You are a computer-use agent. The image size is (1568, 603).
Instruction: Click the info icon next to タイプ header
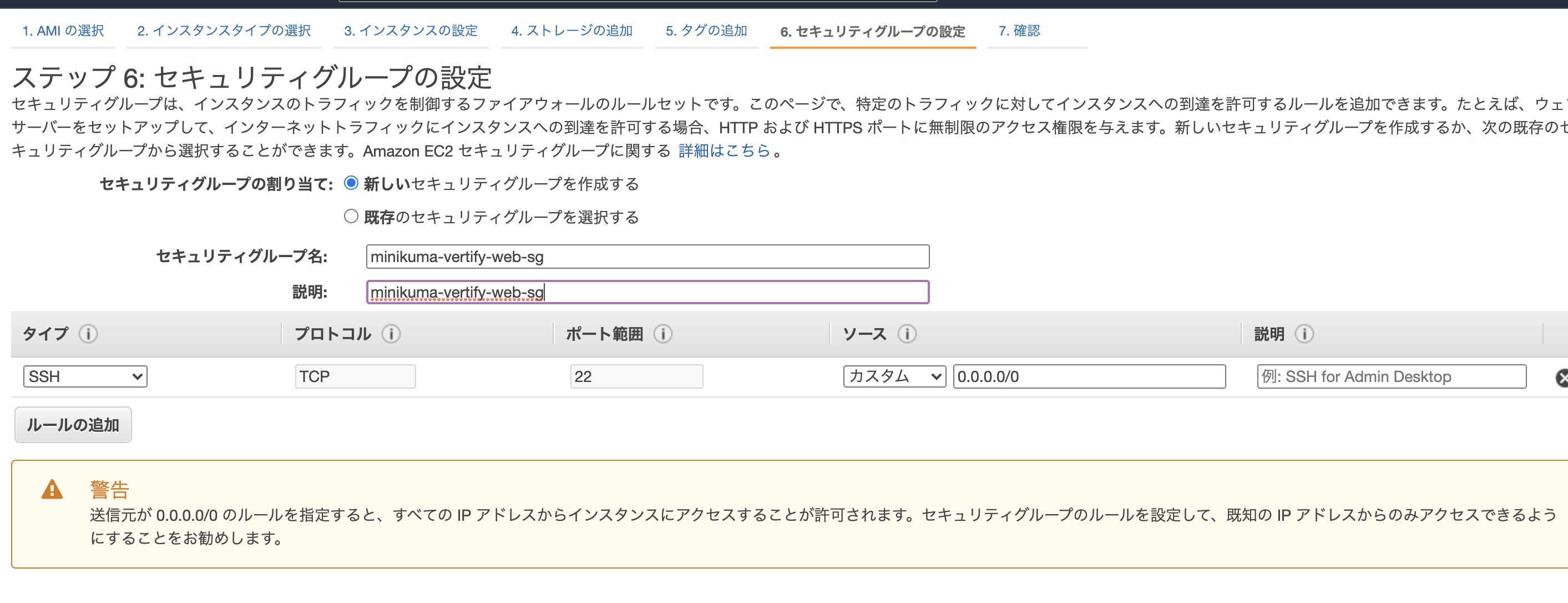88,334
